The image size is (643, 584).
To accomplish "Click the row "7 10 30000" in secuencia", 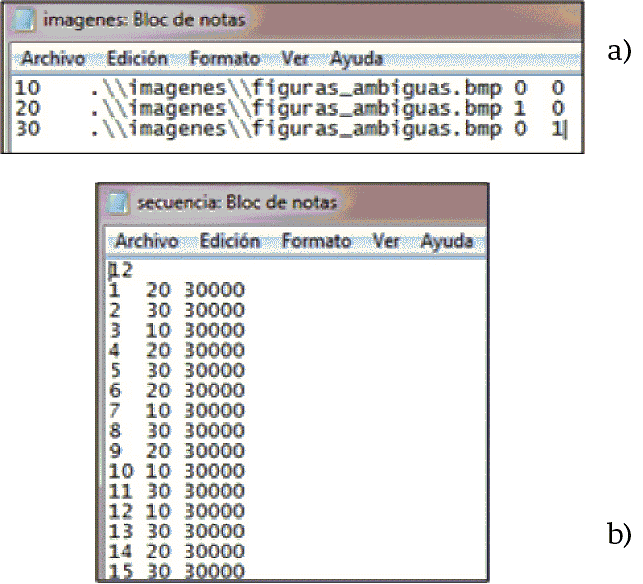I will coord(176,411).
